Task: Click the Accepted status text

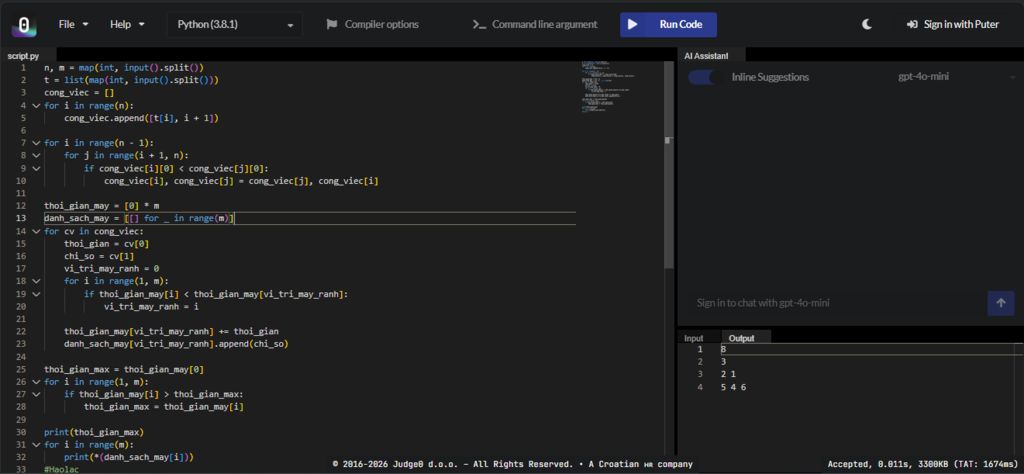Action: (923, 464)
